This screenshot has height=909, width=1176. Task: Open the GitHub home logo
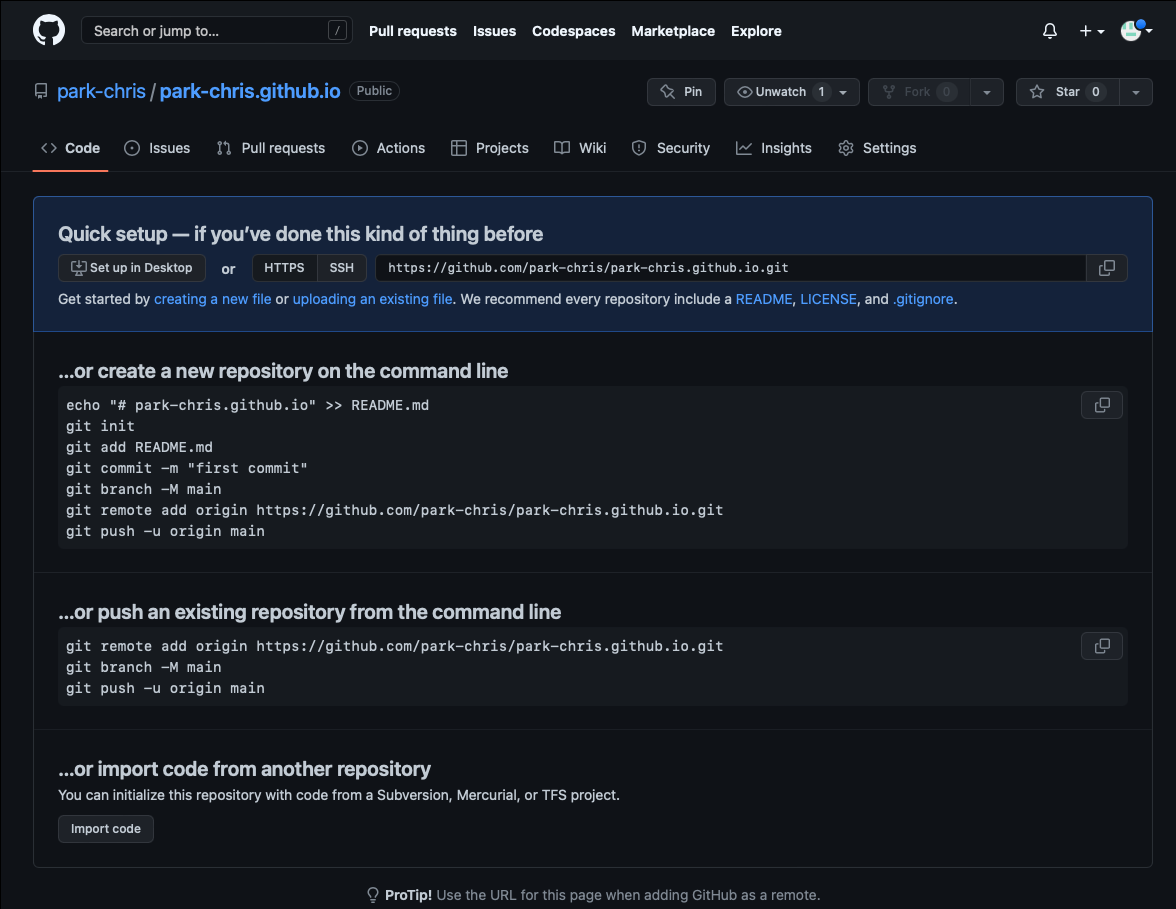(x=49, y=31)
